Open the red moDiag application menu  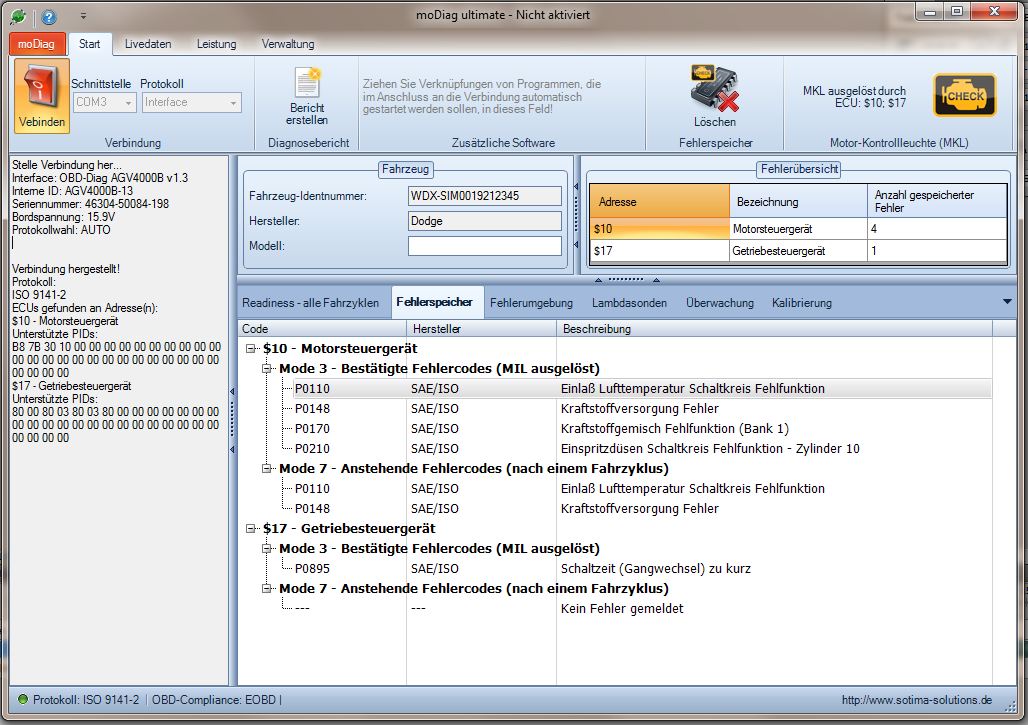[x=37, y=44]
